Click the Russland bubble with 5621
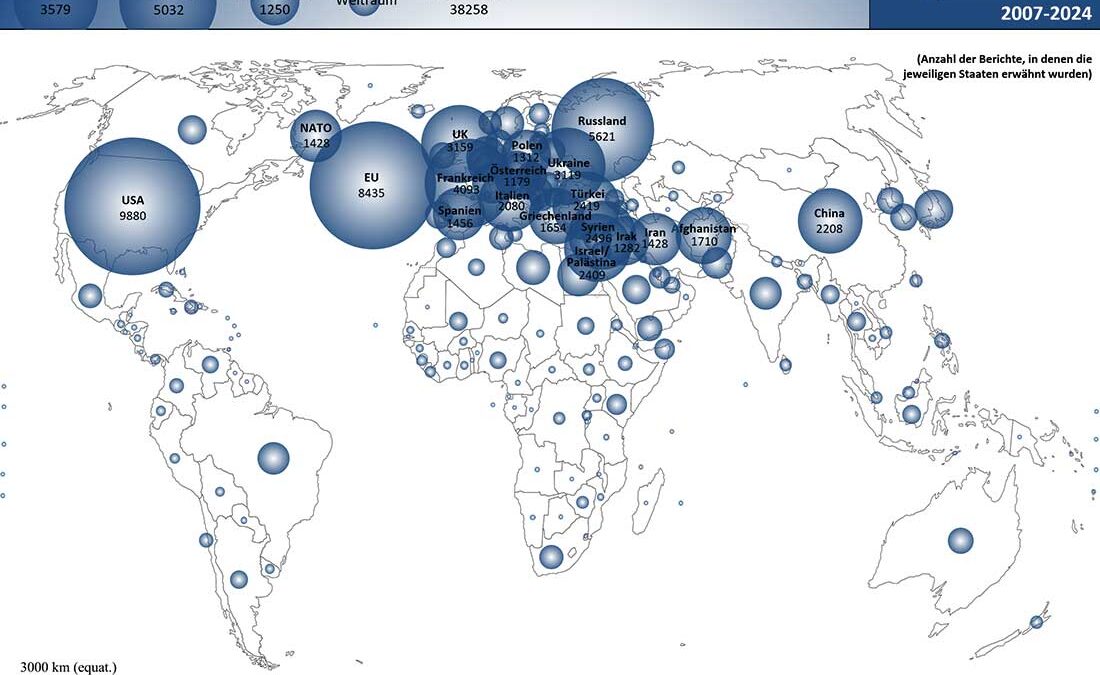This screenshot has height=675, width=1100. click(602, 128)
